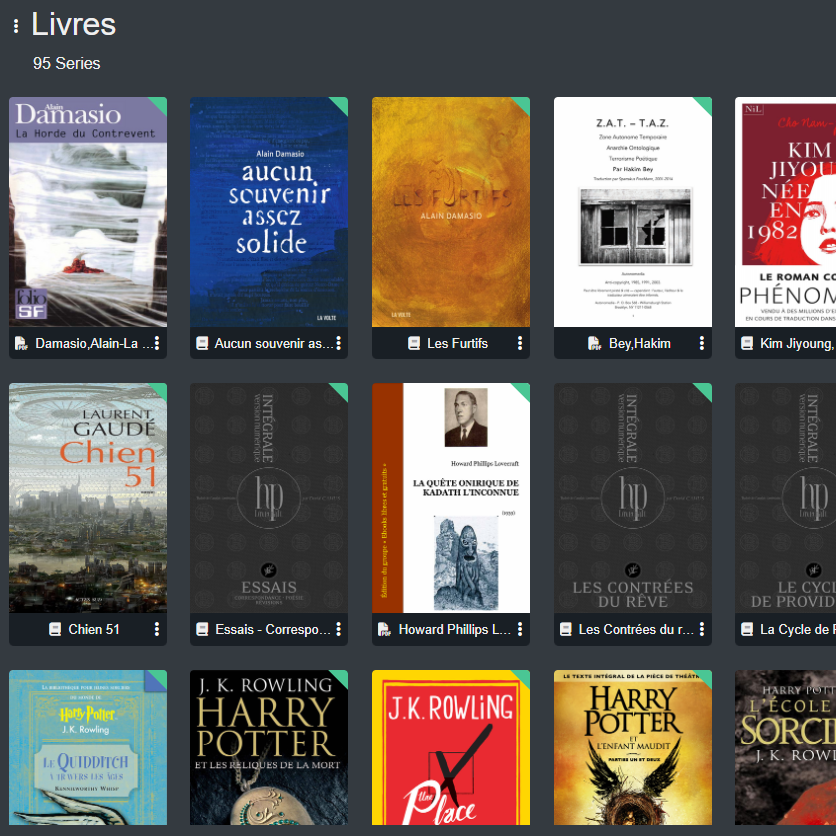836x836 pixels.
Task: Open the Kadath l'inconnue Lovecraft cover
Action: tap(451, 498)
